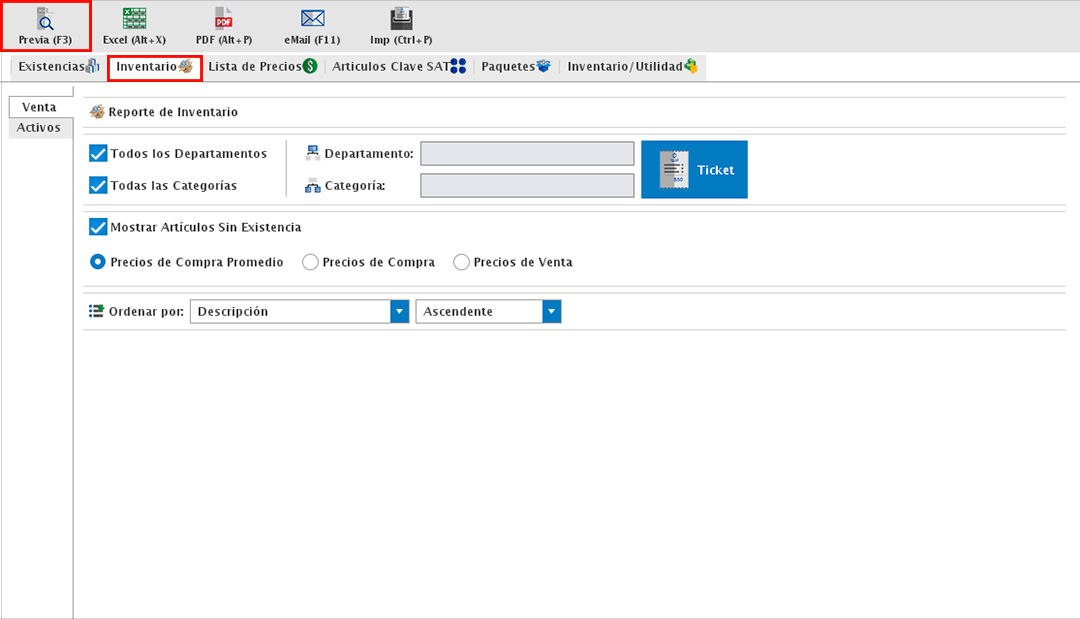Click the Ordenar por list icon
The image size is (1080, 619).
pos(97,311)
